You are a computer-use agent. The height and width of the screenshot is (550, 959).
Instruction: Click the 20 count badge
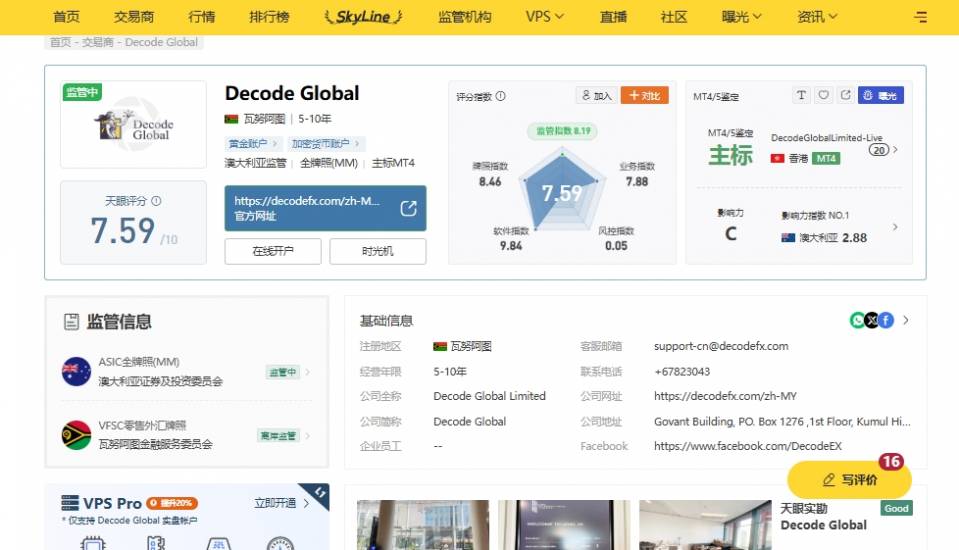pyautogui.click(x=879, y=150)
